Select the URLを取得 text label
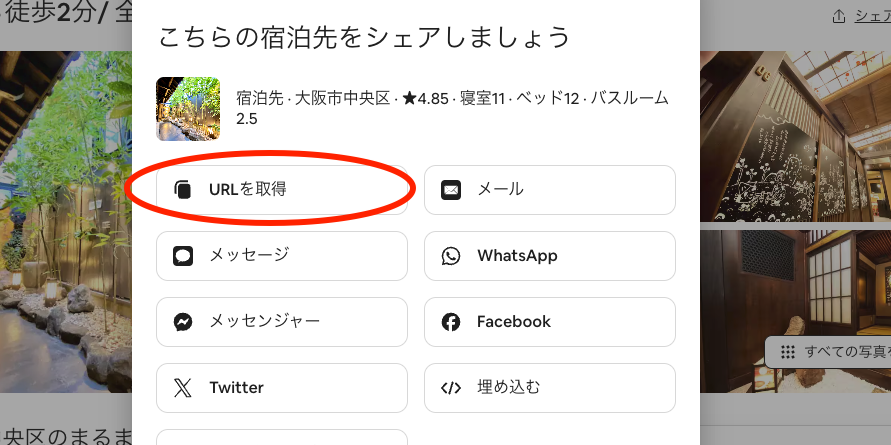This screenshot has height=445, width=891. coord(248,189)
